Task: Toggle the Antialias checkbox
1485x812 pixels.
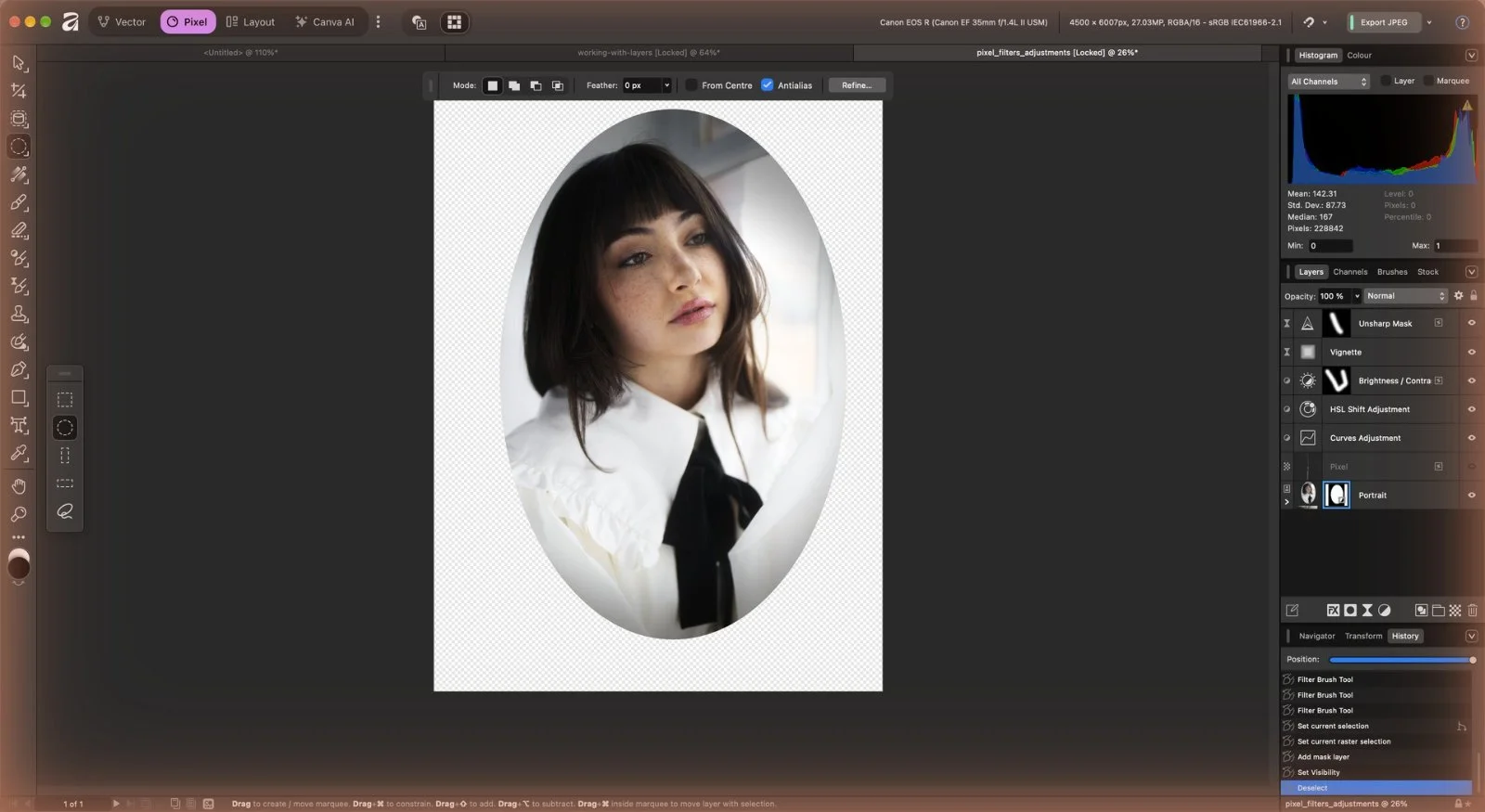Action: [768, 85]
